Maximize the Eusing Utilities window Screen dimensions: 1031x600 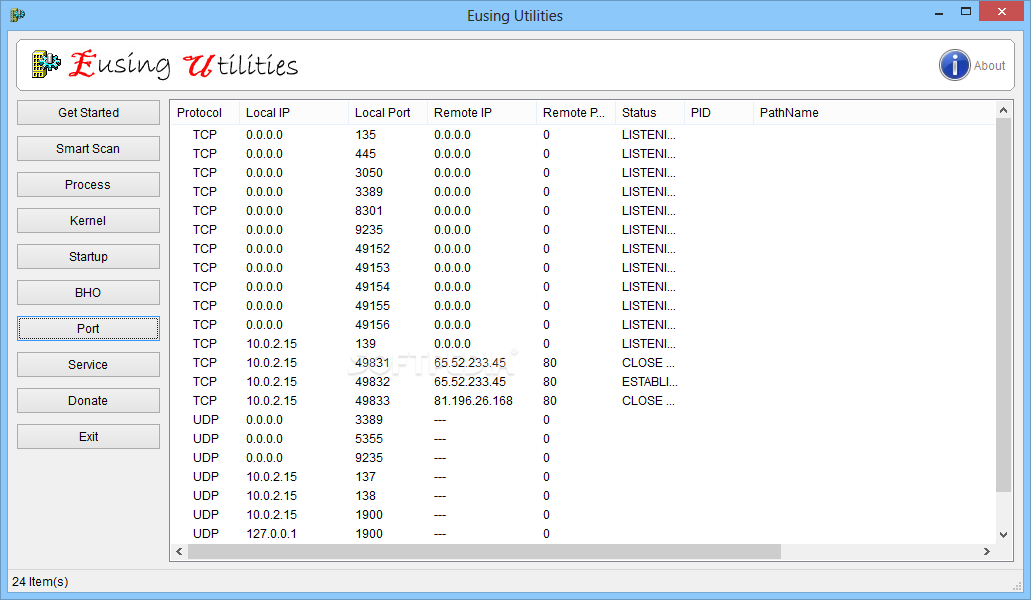tap(966, 12)
